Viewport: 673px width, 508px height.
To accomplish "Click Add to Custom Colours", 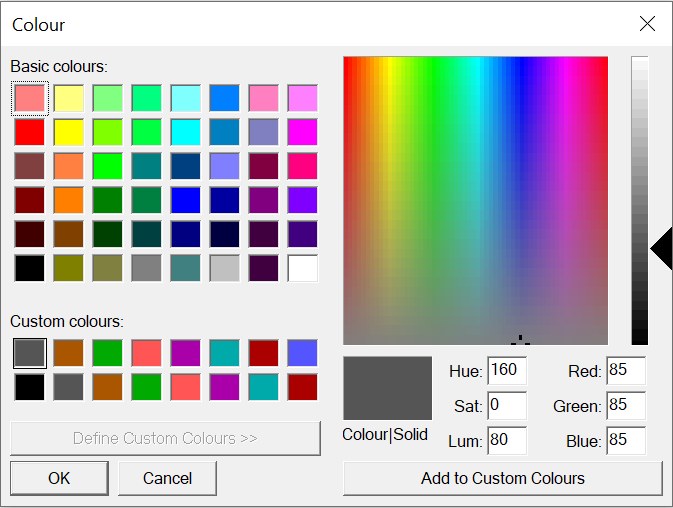I will pyautogui.click(x=503, y=478).
